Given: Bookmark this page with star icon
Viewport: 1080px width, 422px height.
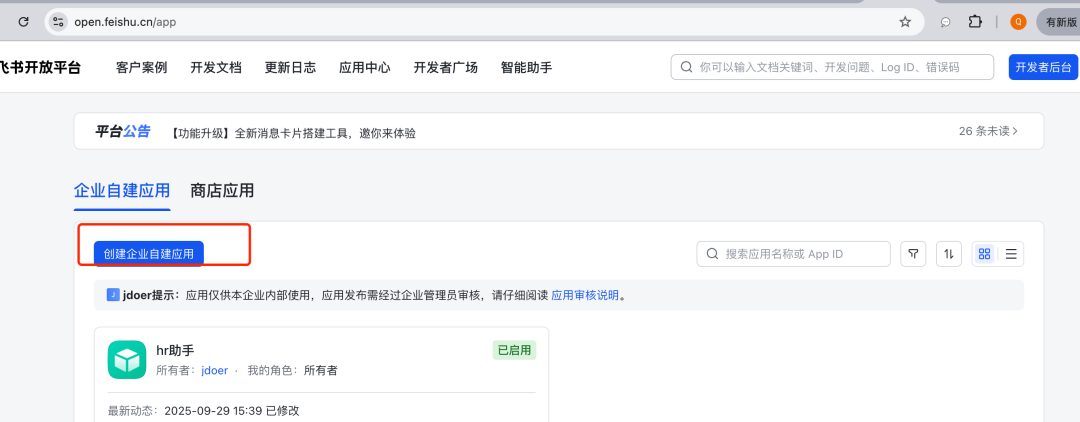Looking at the screenshot, I should click(x=905, y=21).
